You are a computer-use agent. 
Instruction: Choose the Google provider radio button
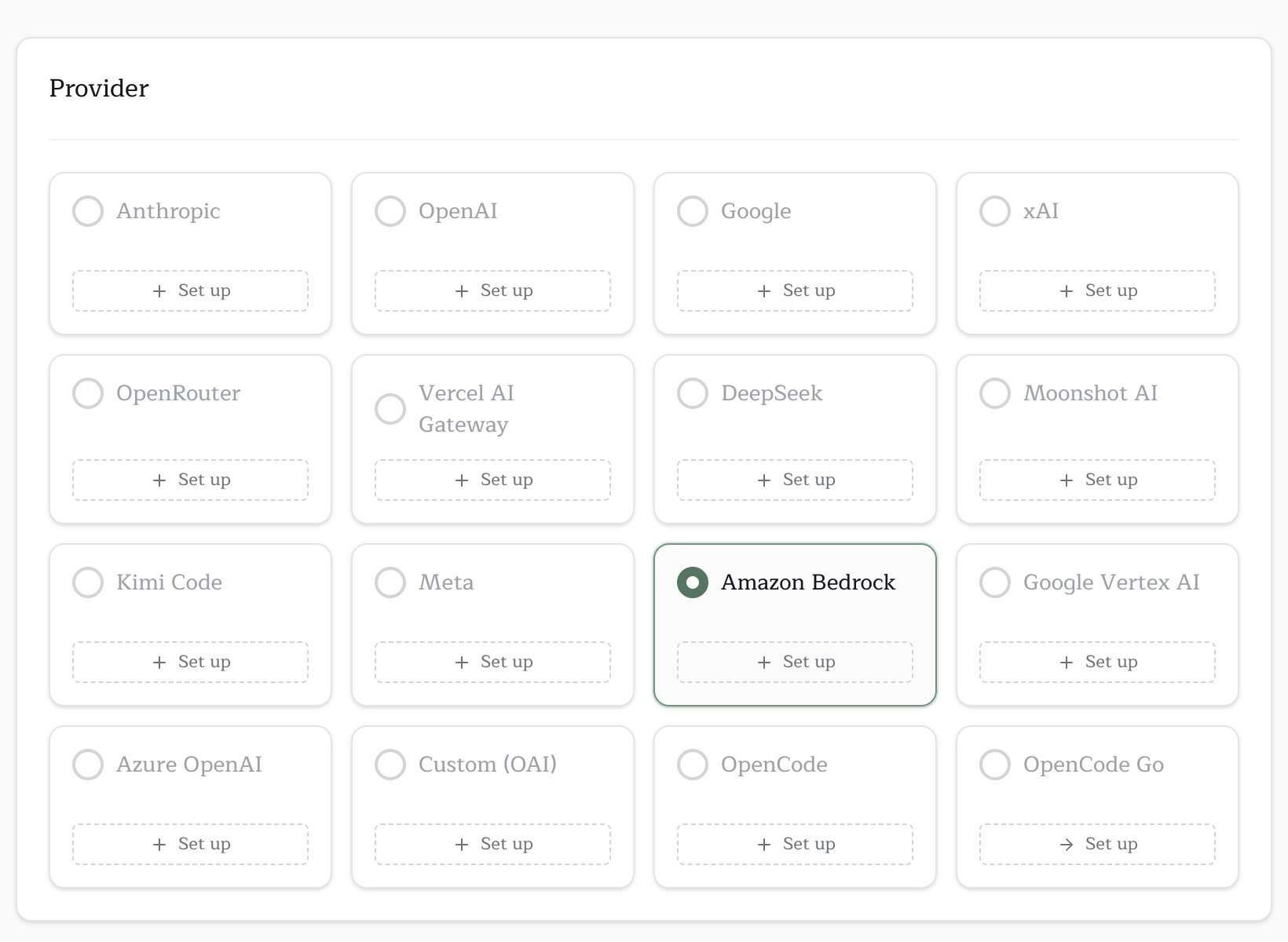coord(693,211)
